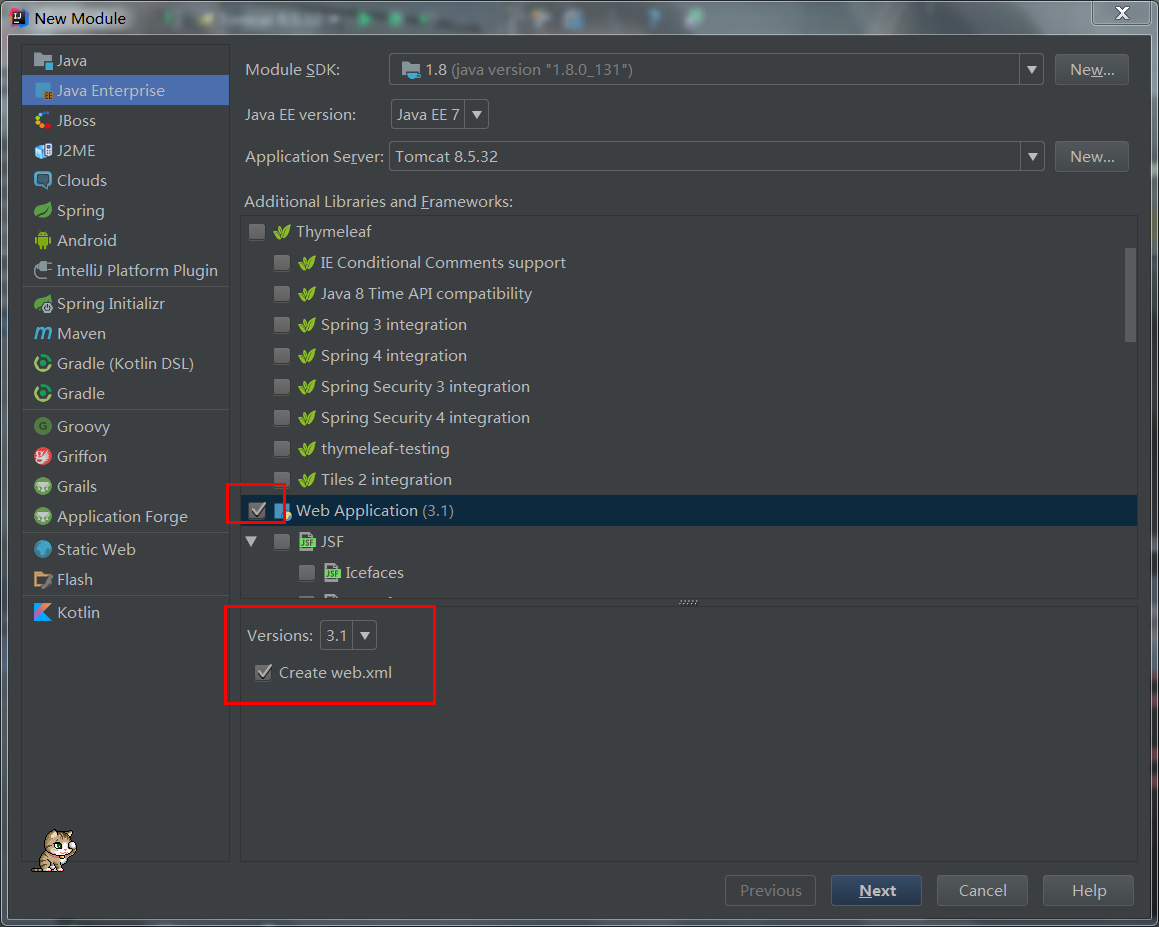1159x927 pixels.
Task: Click the Static Web globe icon
Action: point(43,549)
